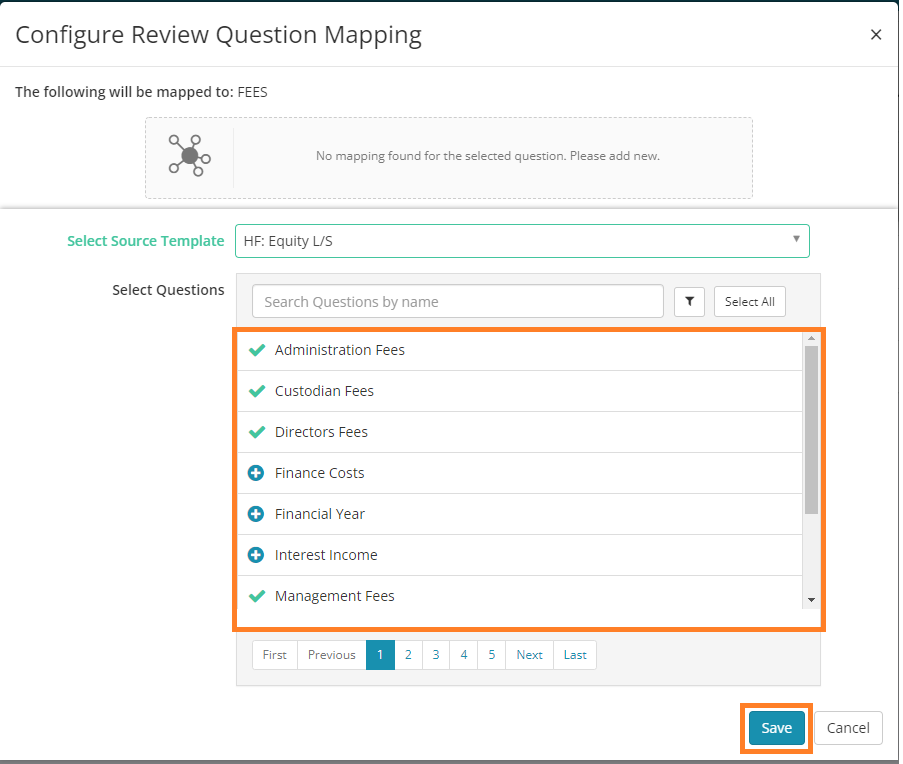This screenshot has height=764, width=903.
Task: Add Finance Costs via plus icon
Action: pyautogui.click(x=256, y=473)
